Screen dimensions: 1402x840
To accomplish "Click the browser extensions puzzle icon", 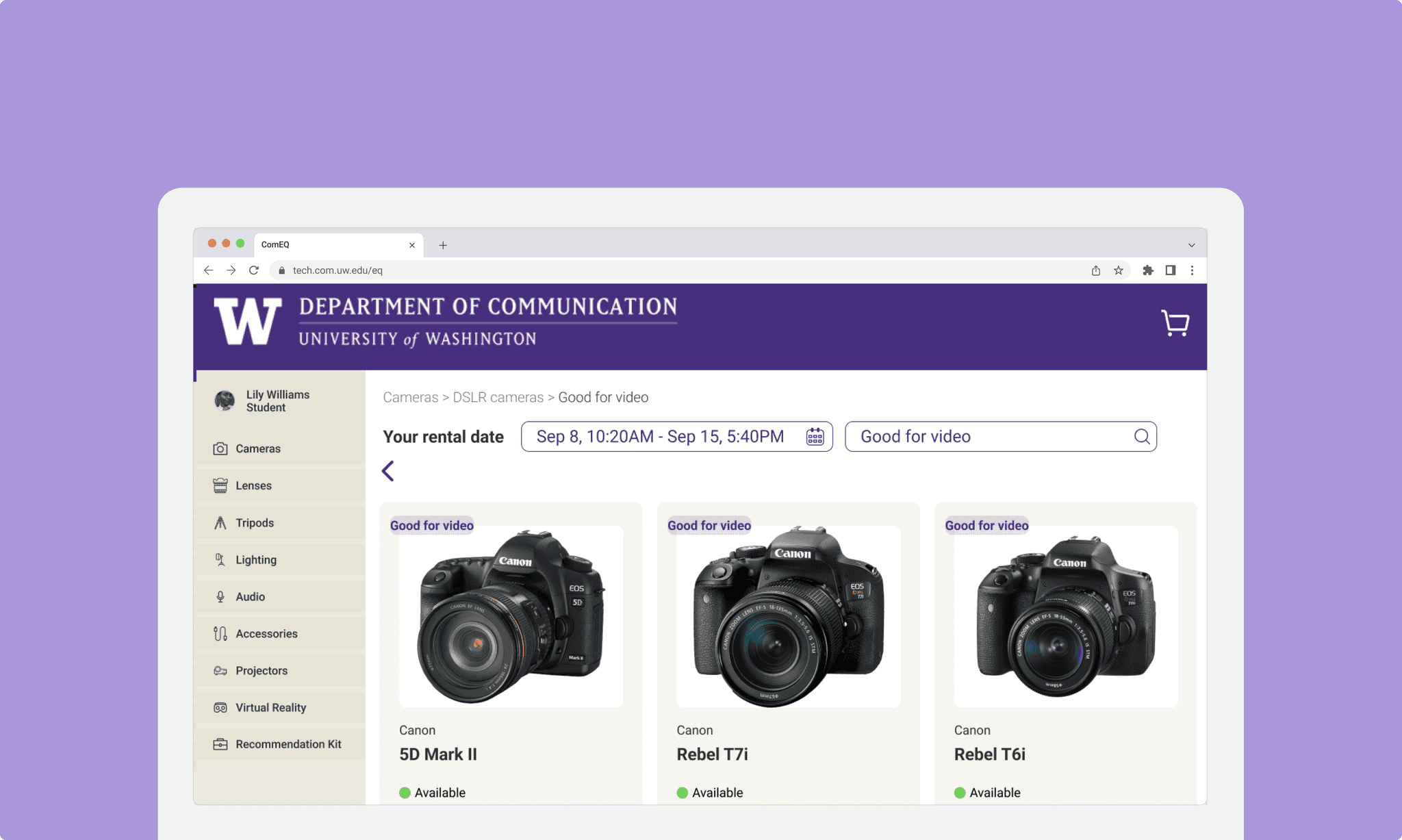I will pyautogui.click(x=1148, y=270).
